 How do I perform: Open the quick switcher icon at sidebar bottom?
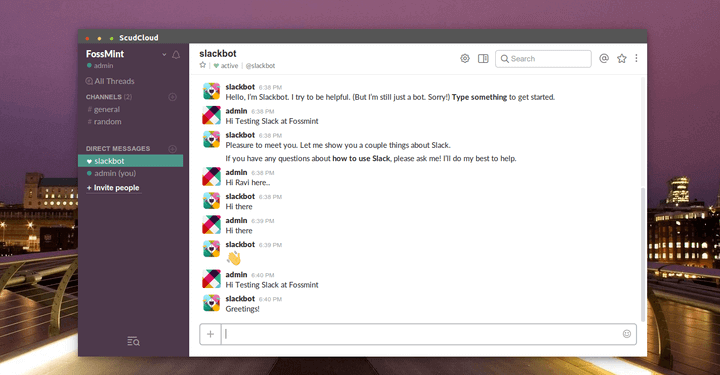coord(133,341)
